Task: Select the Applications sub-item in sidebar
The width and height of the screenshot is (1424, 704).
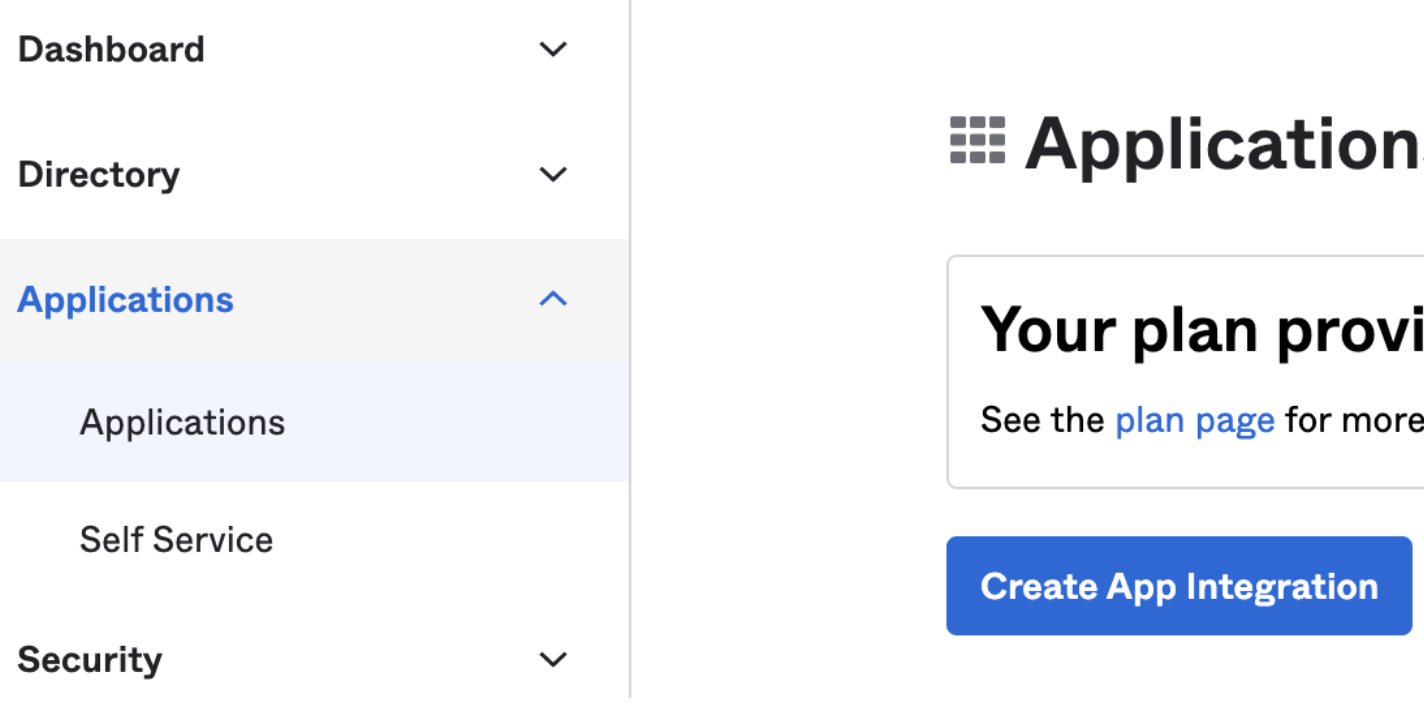Action: pos(183,423)
